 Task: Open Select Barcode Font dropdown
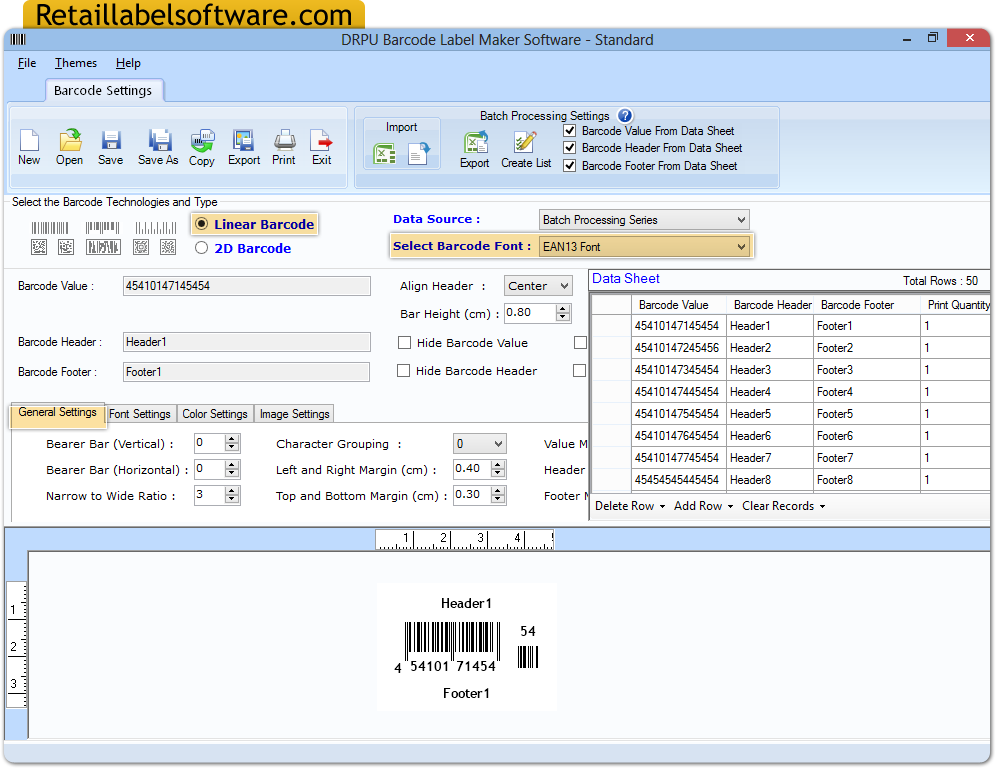(644, 246)
